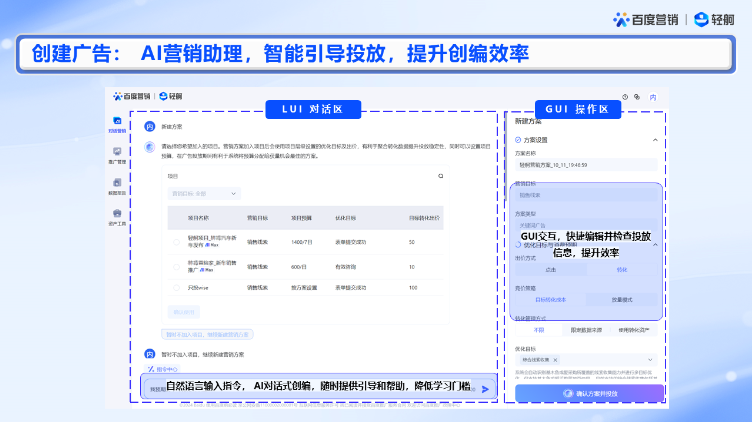Click the search icon in the project card
This screenshot has width=753, height=422.
440,176
